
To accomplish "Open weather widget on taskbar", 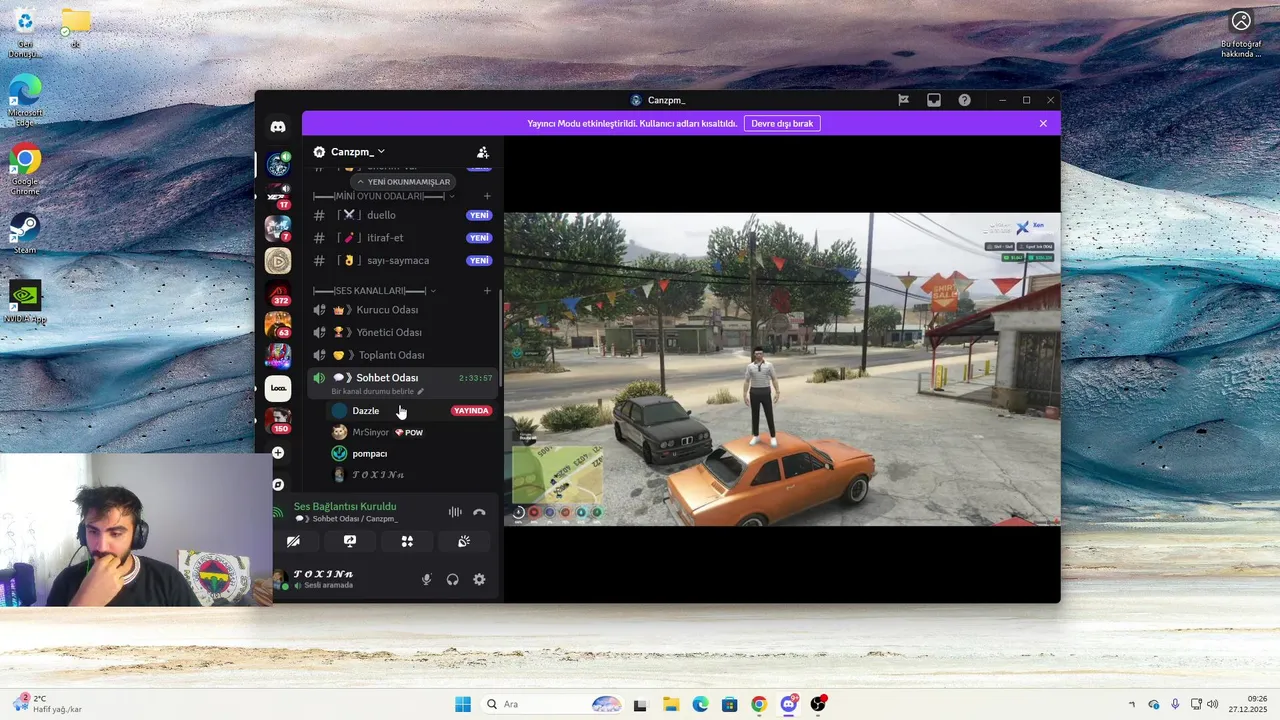I will coord(47,704).
